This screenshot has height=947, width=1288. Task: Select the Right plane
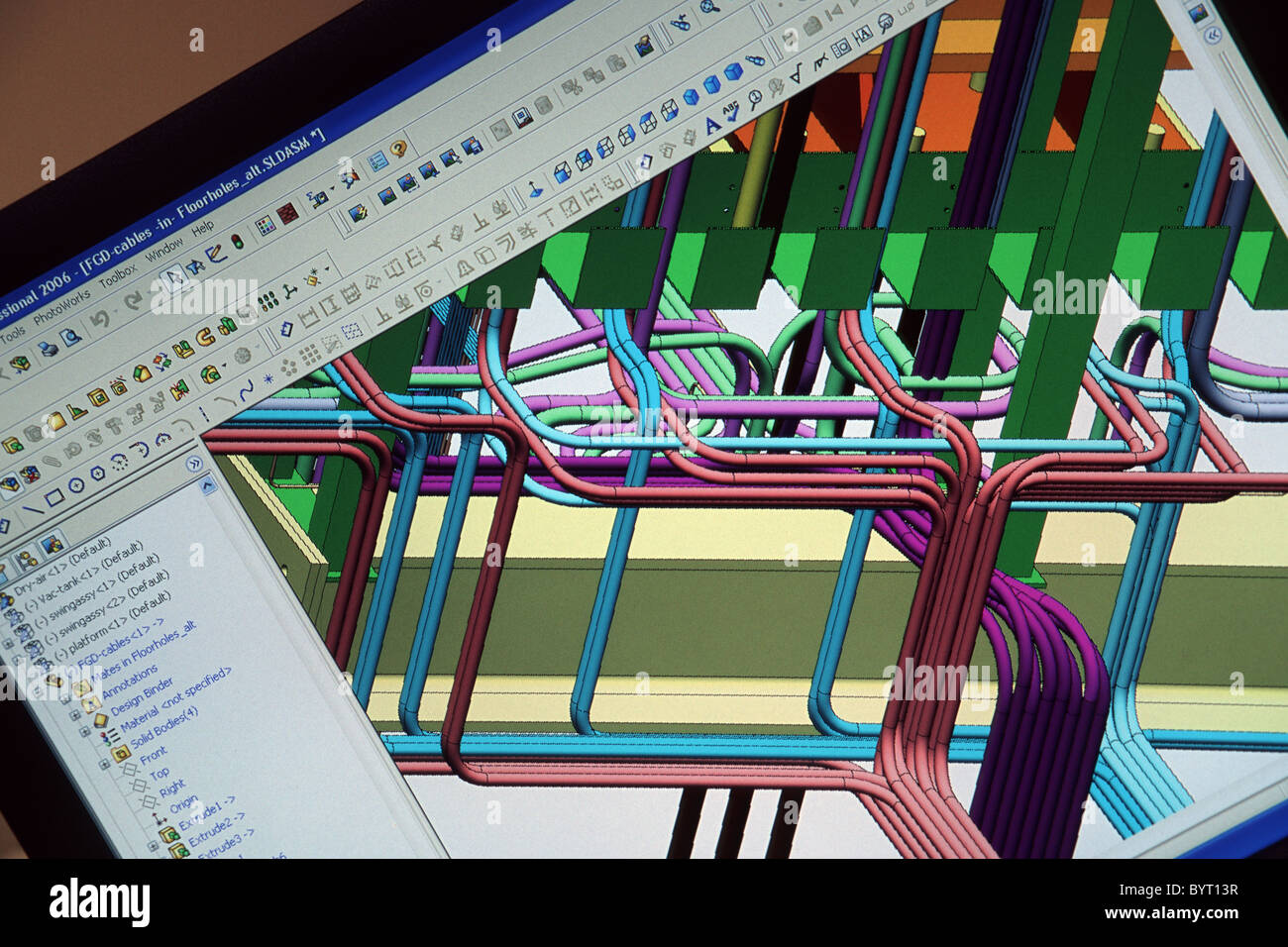point(171,789)
